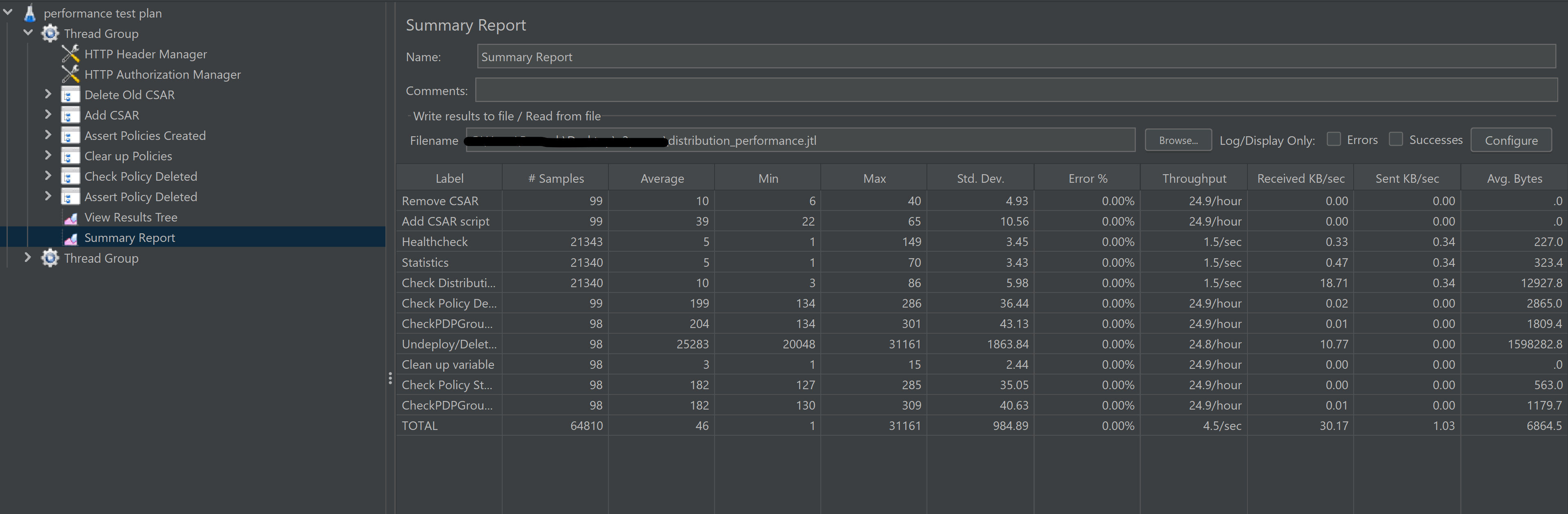Screen dimensions: 1568x514
Task: Click the panel splitter dots handle
Action: [x=390, y=378]
